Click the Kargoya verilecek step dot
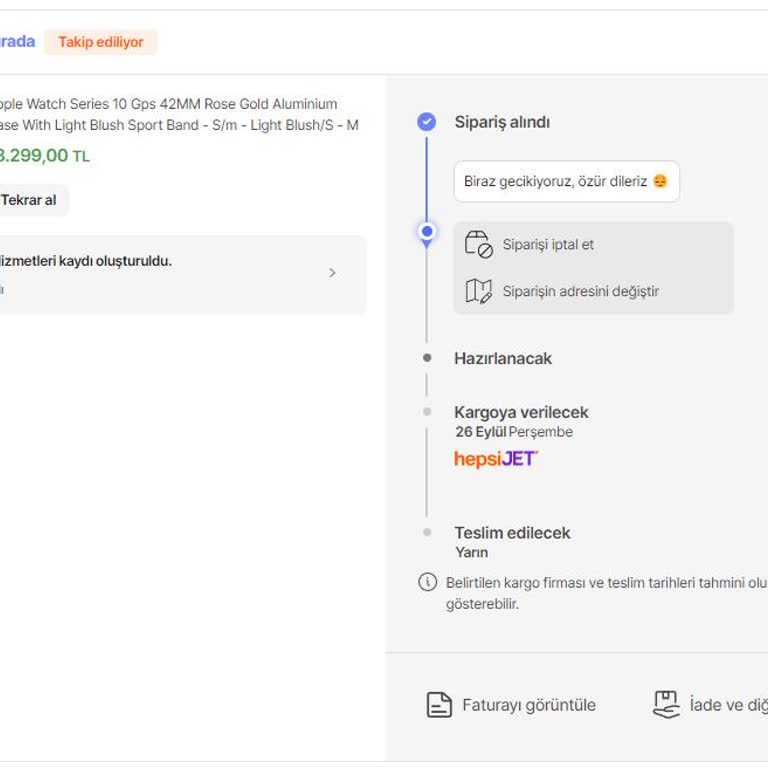This screenshot has height=768, width=768. pyautogui.click(x=427, y=412)
